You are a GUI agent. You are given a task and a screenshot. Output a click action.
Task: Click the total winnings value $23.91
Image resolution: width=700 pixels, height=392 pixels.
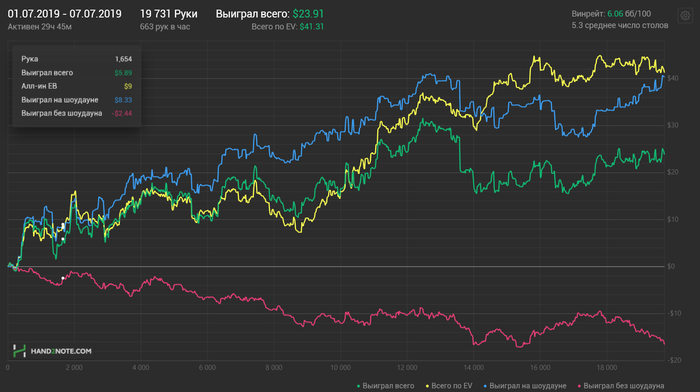pyautogui.click(x=308, y=14)
